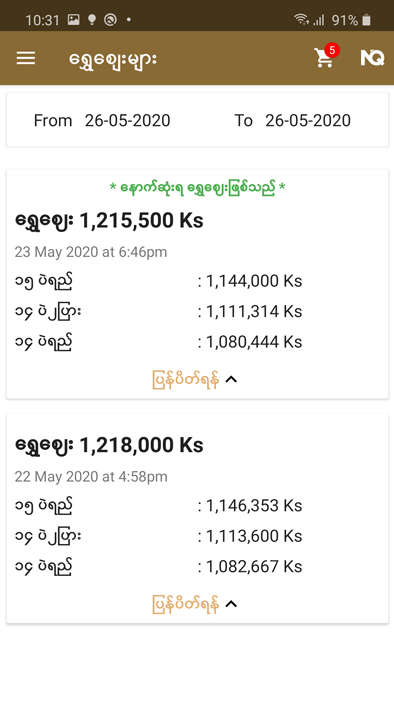Tap the cellular signal strength icon
This screenshot has height=703, width=394.
click(319, 20)
